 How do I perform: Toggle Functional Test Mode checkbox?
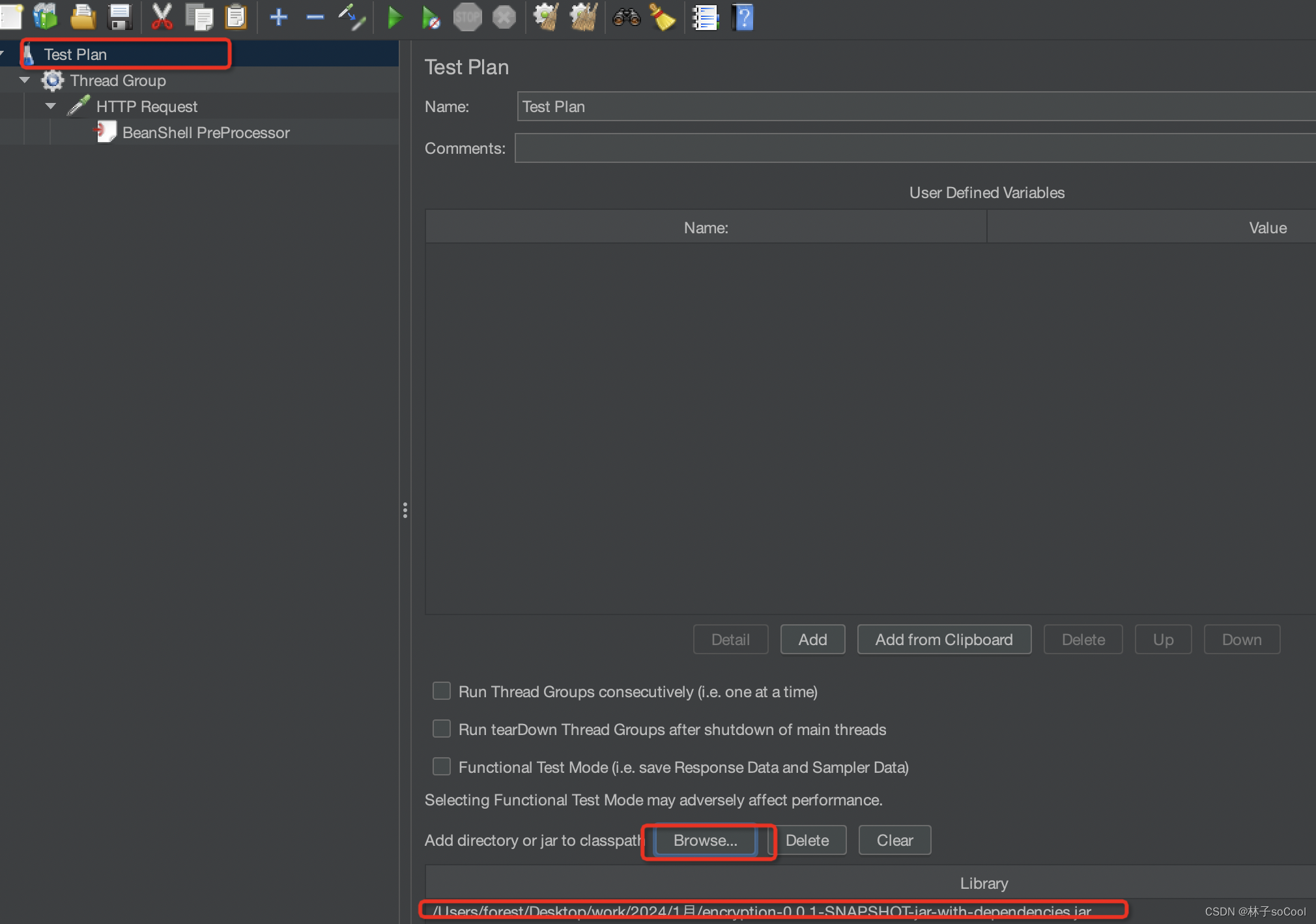(441, 767)
